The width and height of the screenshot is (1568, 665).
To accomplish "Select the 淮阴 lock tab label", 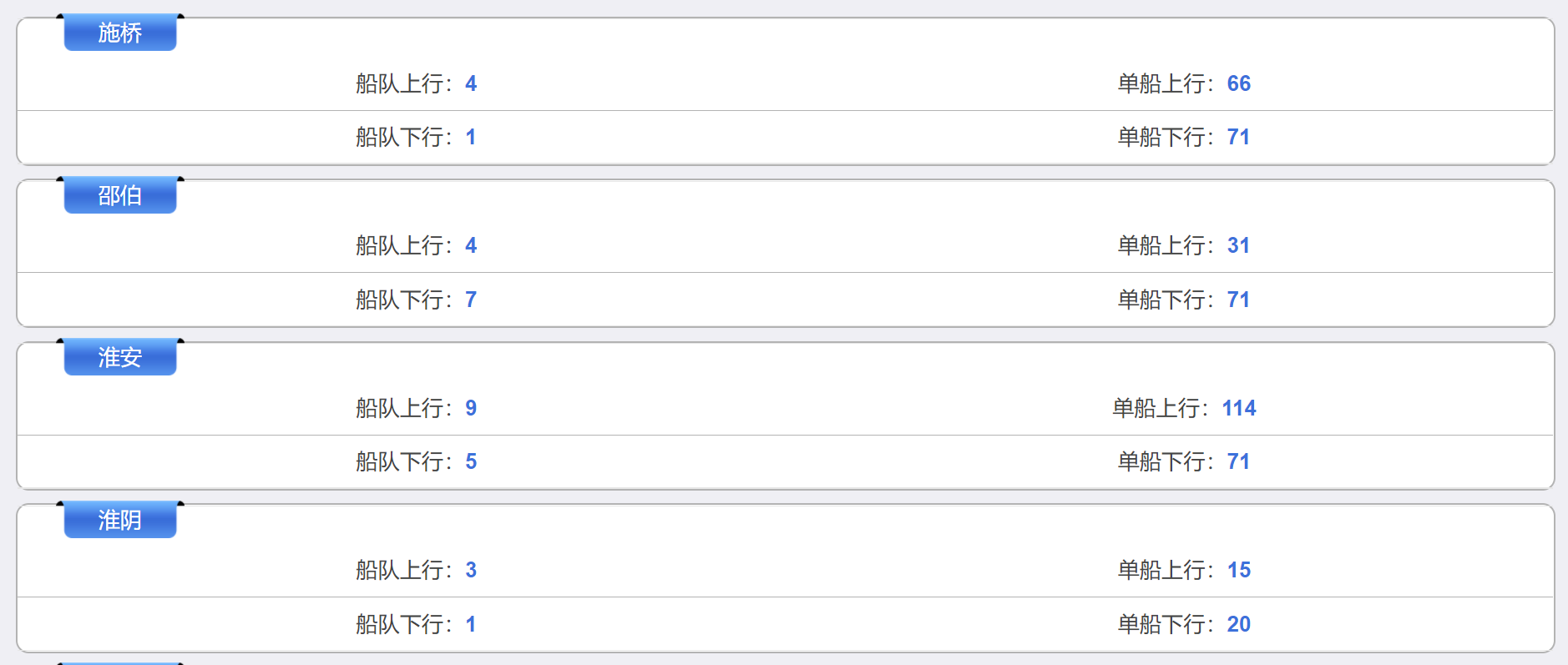I will (x=120, y=520).
